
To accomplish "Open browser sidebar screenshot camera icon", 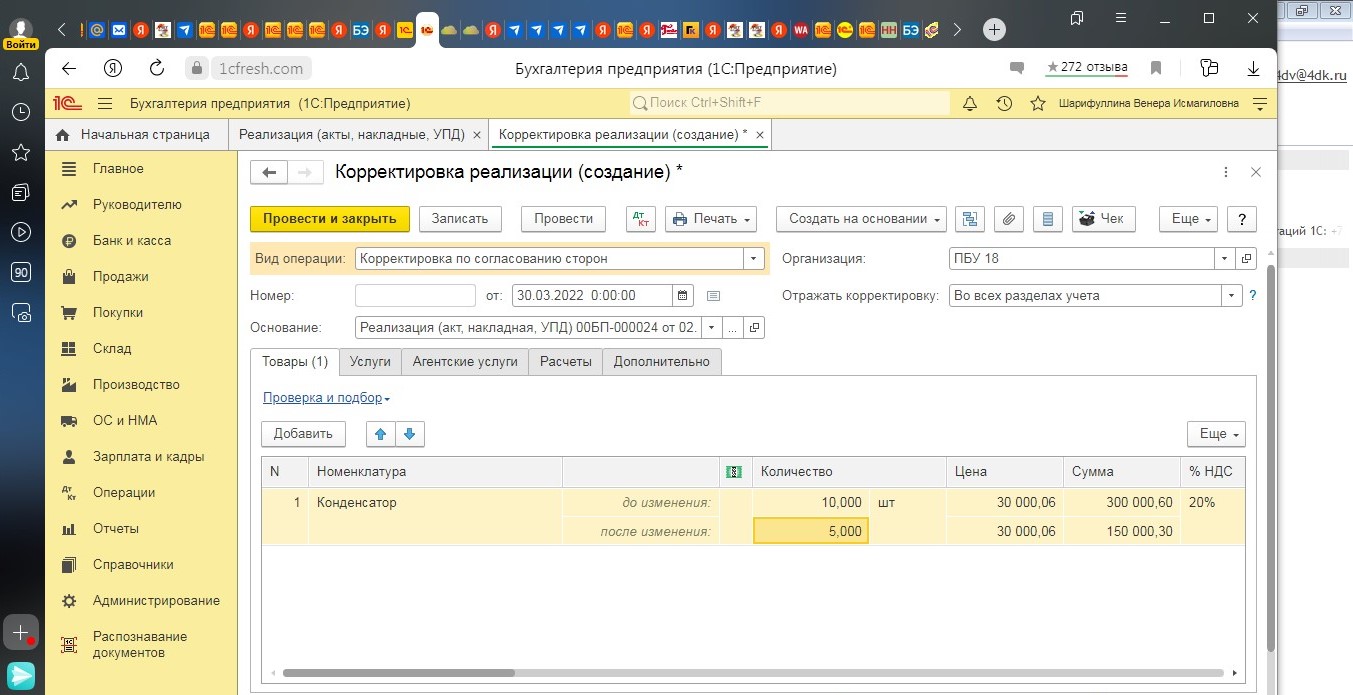I will click(21, 312).
